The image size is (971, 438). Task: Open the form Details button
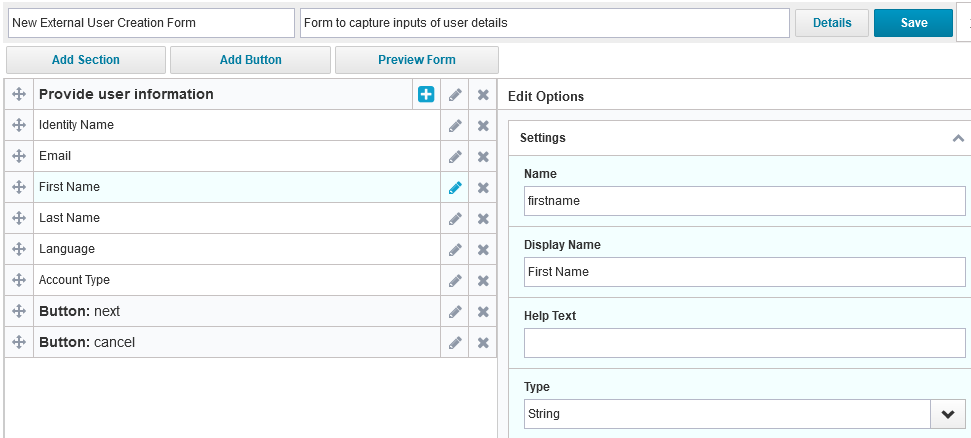pos(831,23)
